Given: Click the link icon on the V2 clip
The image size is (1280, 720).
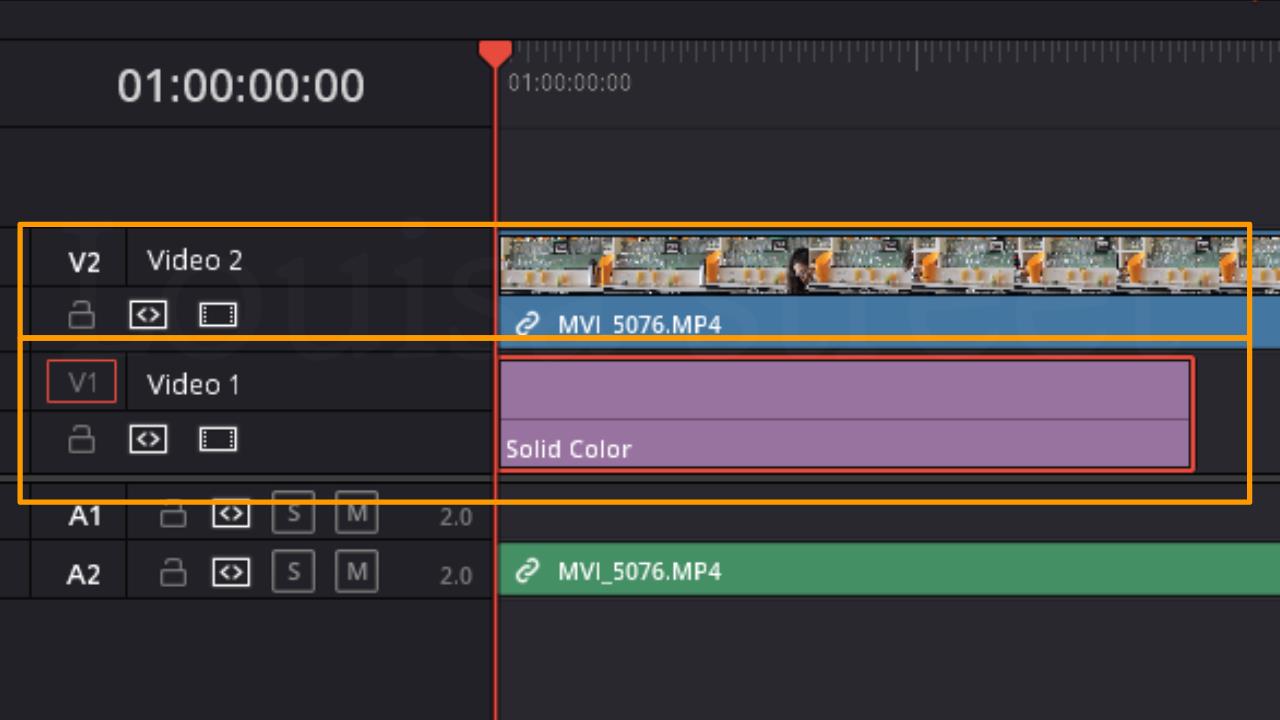Looking at the screenshot, I should pos(527,324).
